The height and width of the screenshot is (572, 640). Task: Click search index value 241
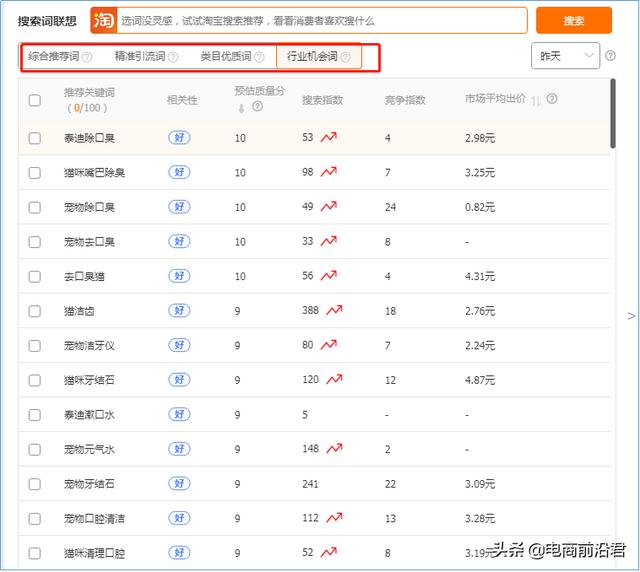(310, 484)
